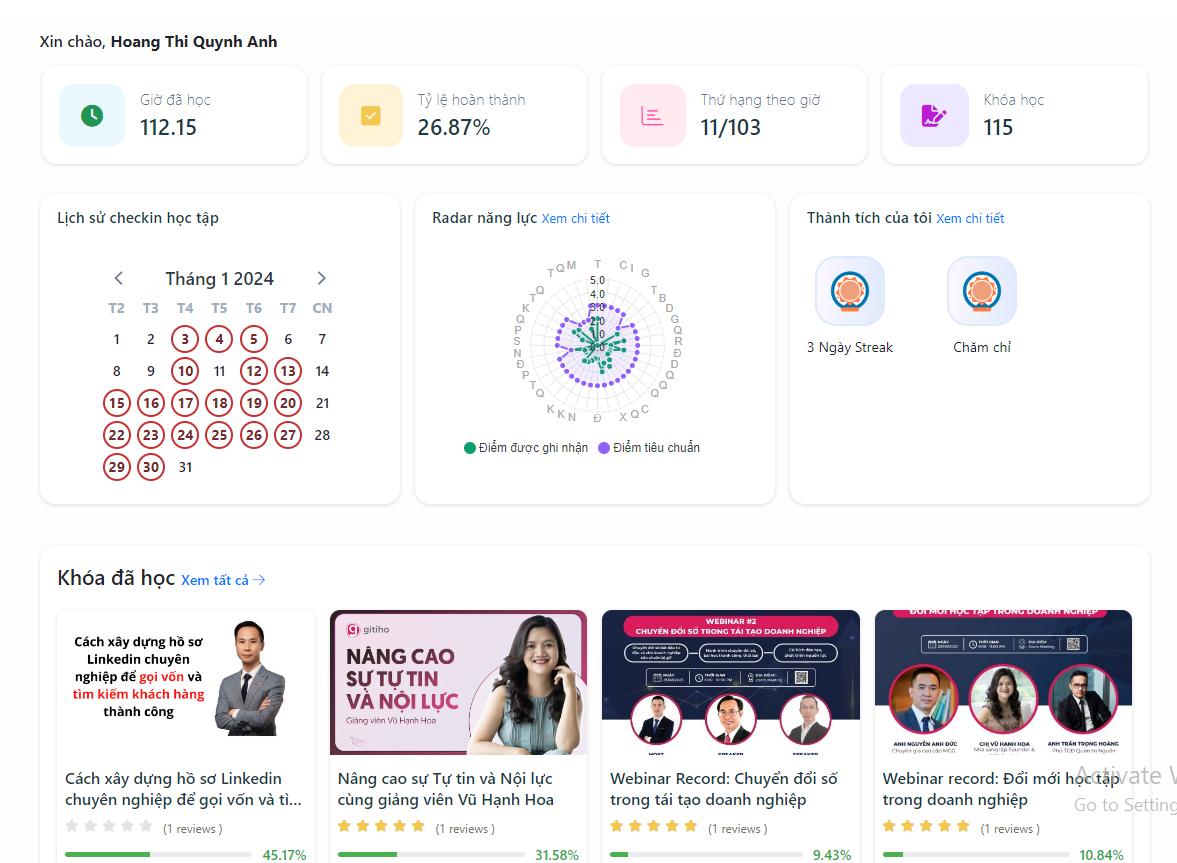The height and width of the screenshot is (863, 1177).
Task: Select day 17 on the checkin calendar
Action: 185,403
